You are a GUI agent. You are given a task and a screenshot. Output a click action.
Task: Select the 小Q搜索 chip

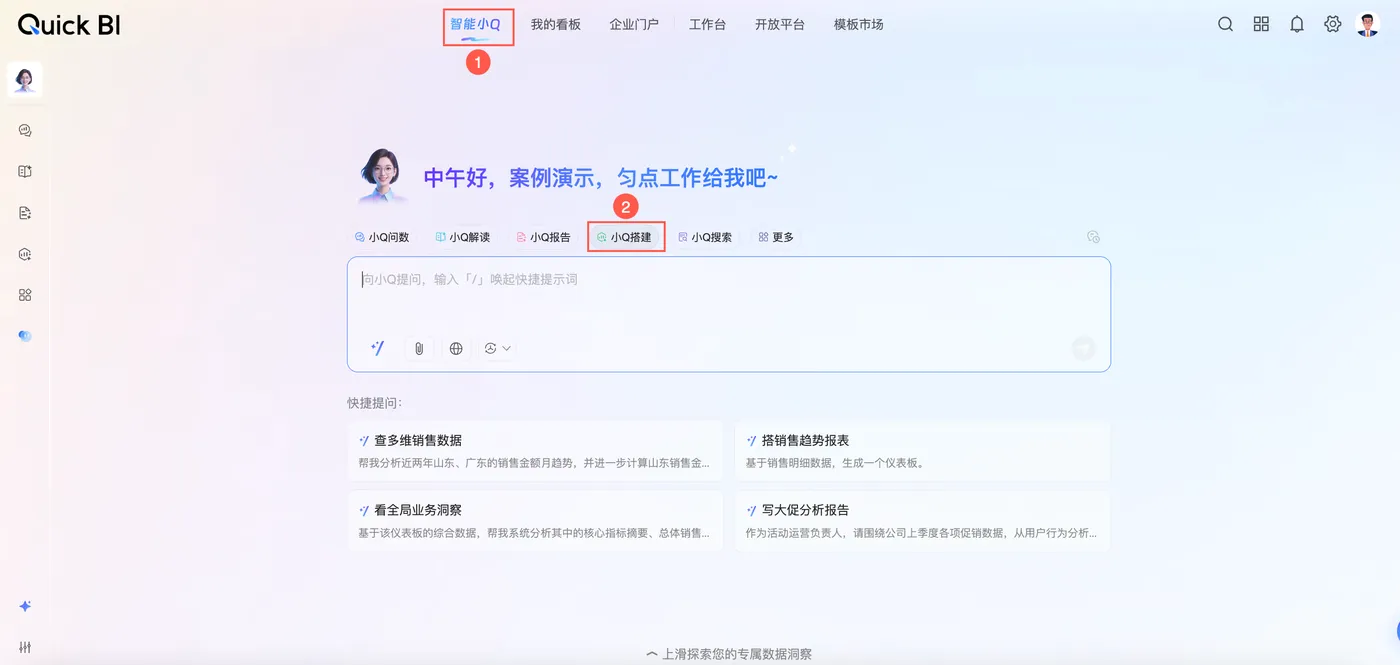[705, 237]
